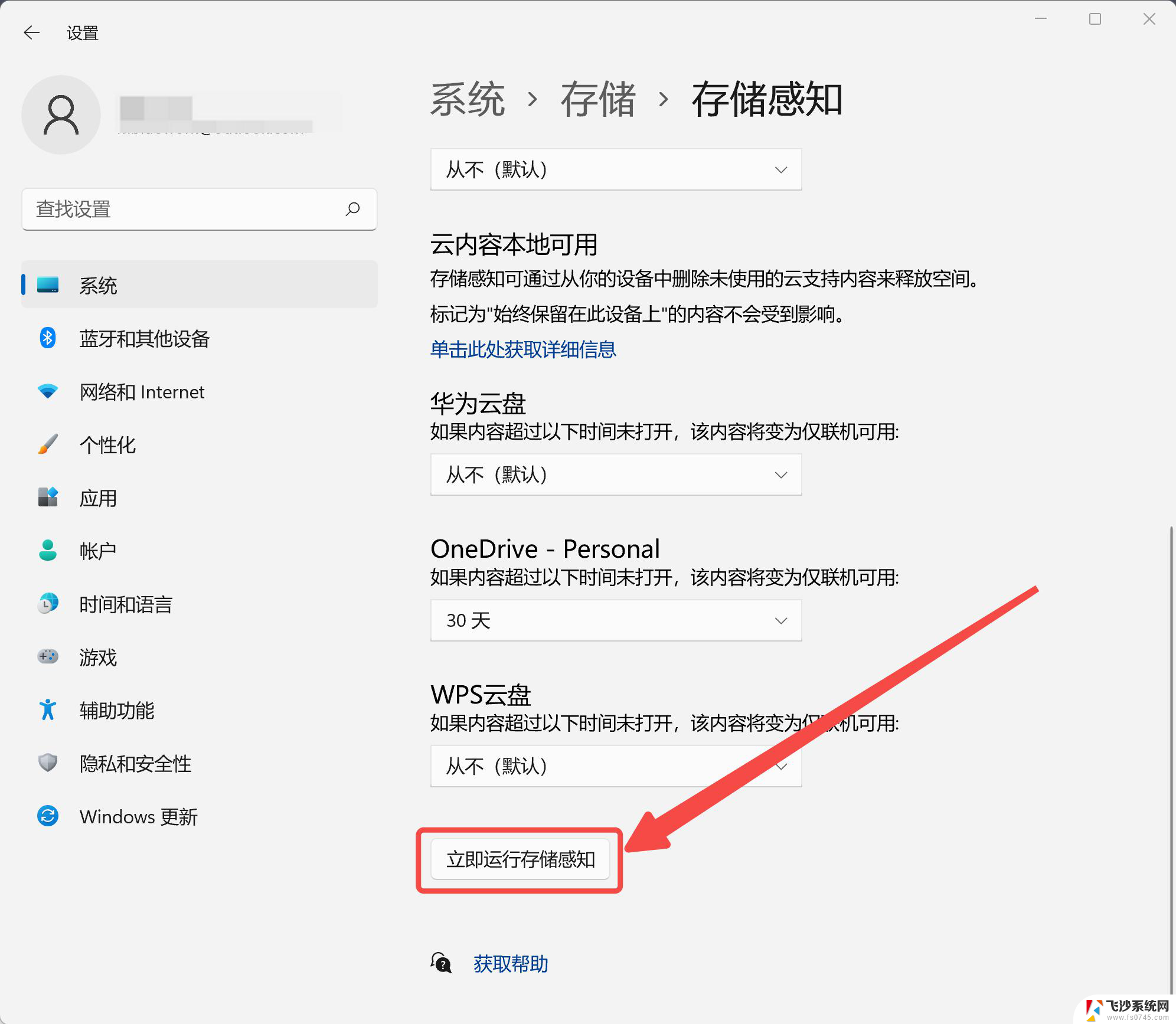Click the OneDrive - Personal heading
The width and height of the screenshot is (1176, 1024).
click(x=545, y=549)
